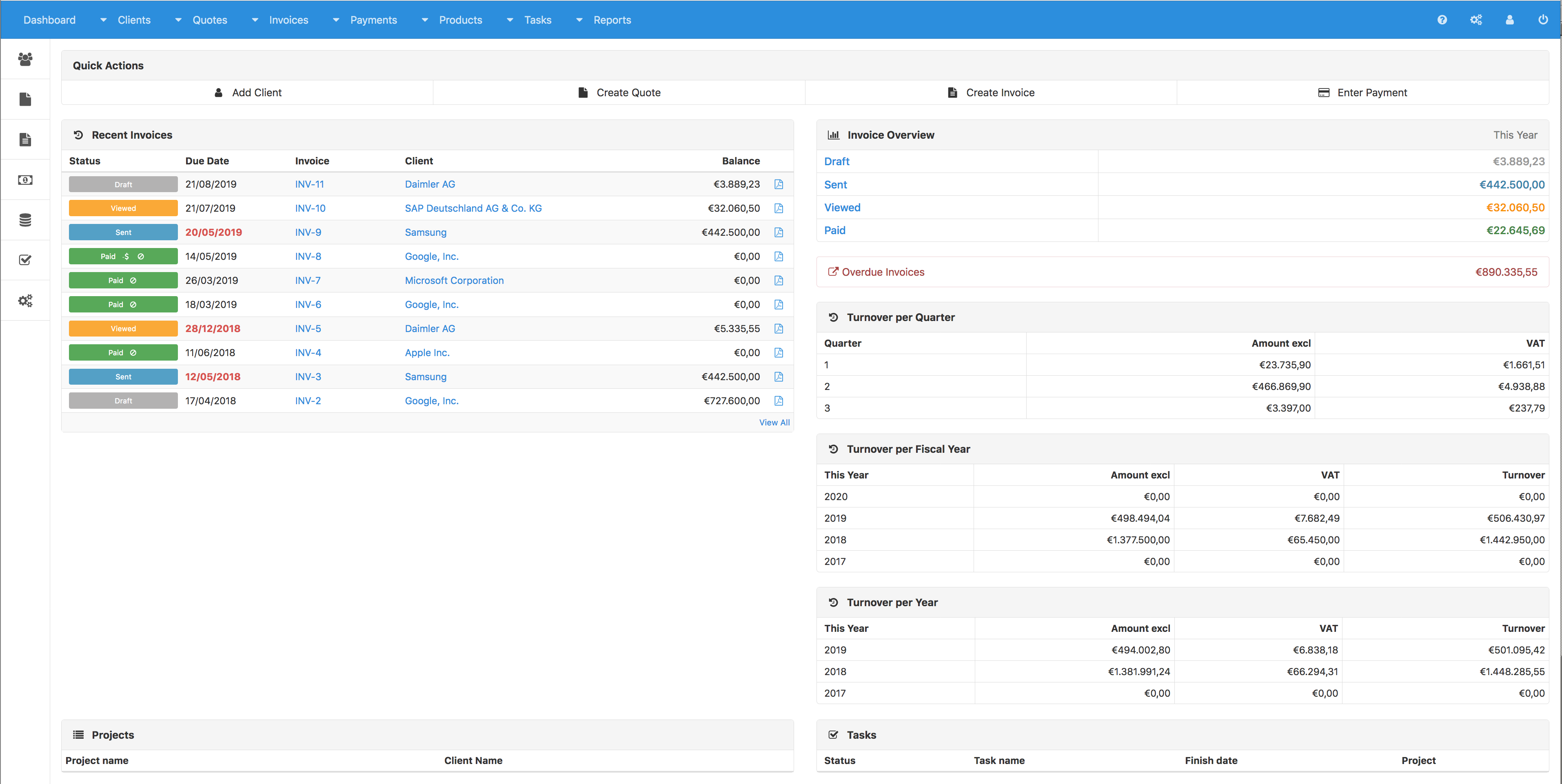Expand the Clients dropdown arrow
This screenshot has width=1562, height=784.
[104, 20]
